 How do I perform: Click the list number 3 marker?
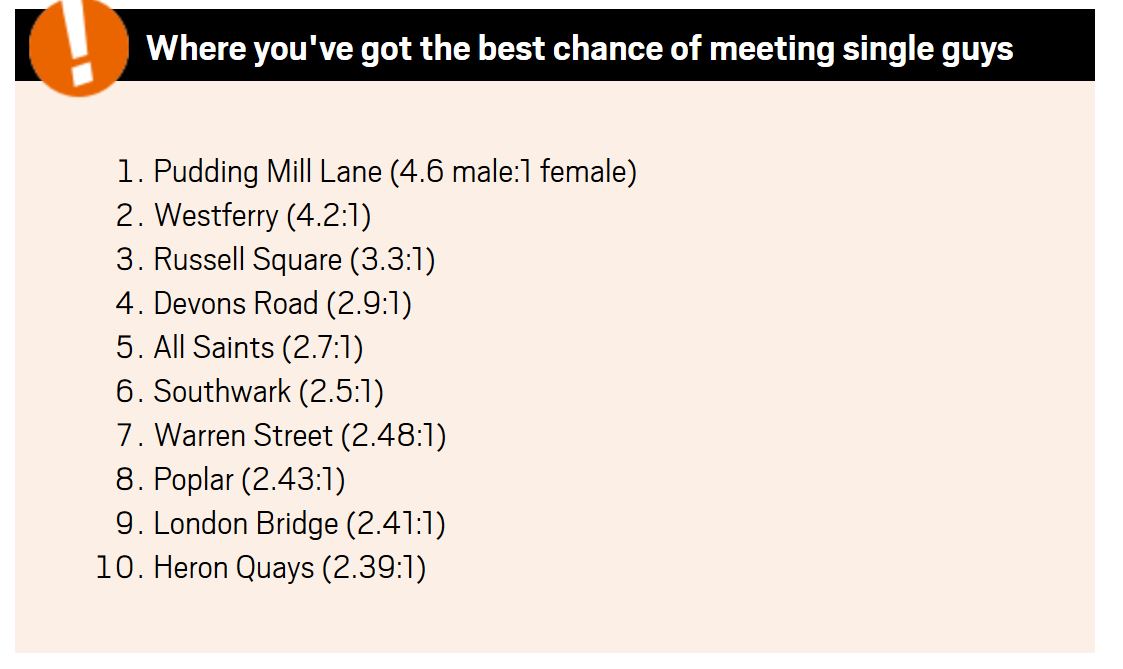tap(130, 260)
